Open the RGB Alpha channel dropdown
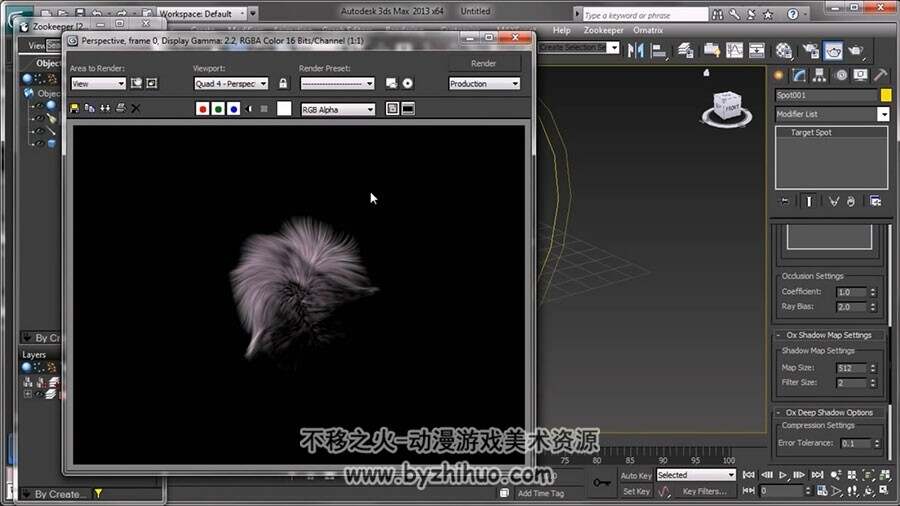Image resolution: width=900 pixels, height=506 pixels. click(338, 110)
